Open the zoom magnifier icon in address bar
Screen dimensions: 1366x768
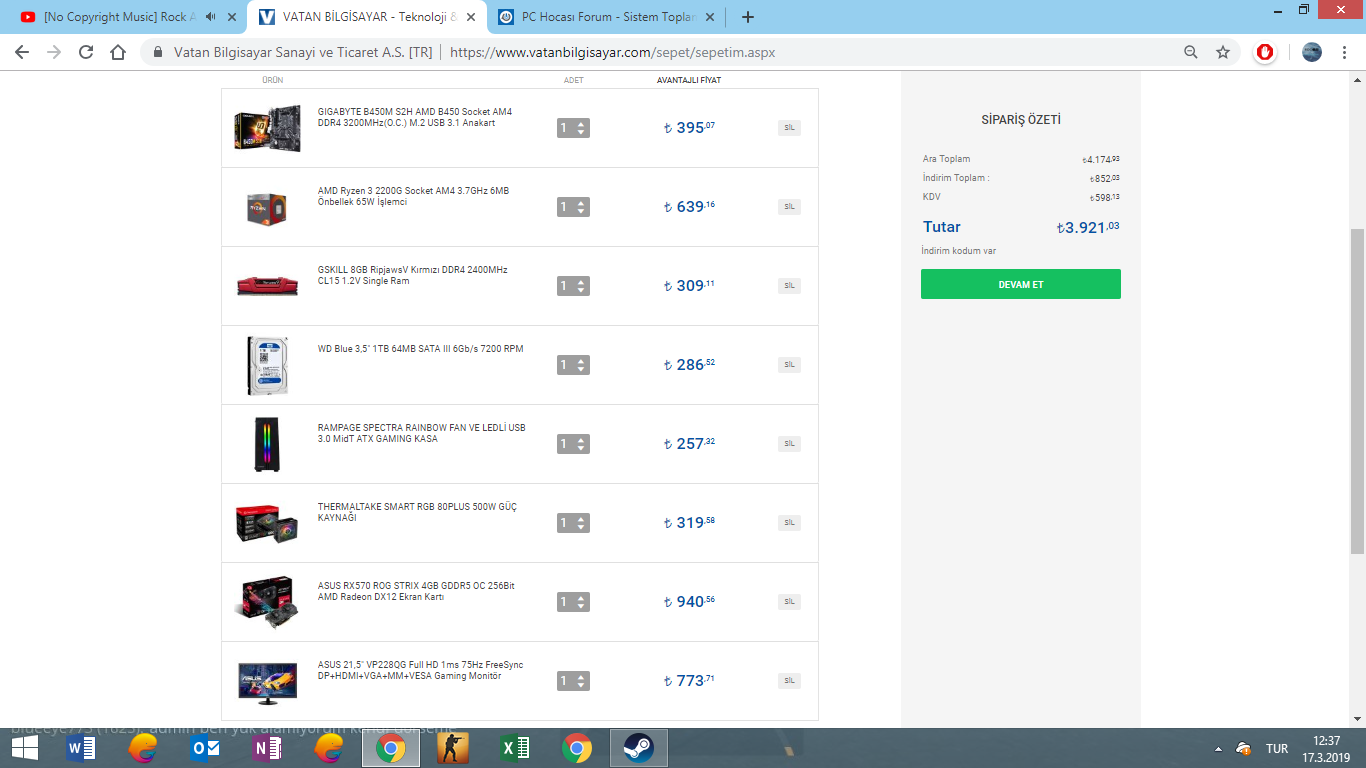point(1190,52)
